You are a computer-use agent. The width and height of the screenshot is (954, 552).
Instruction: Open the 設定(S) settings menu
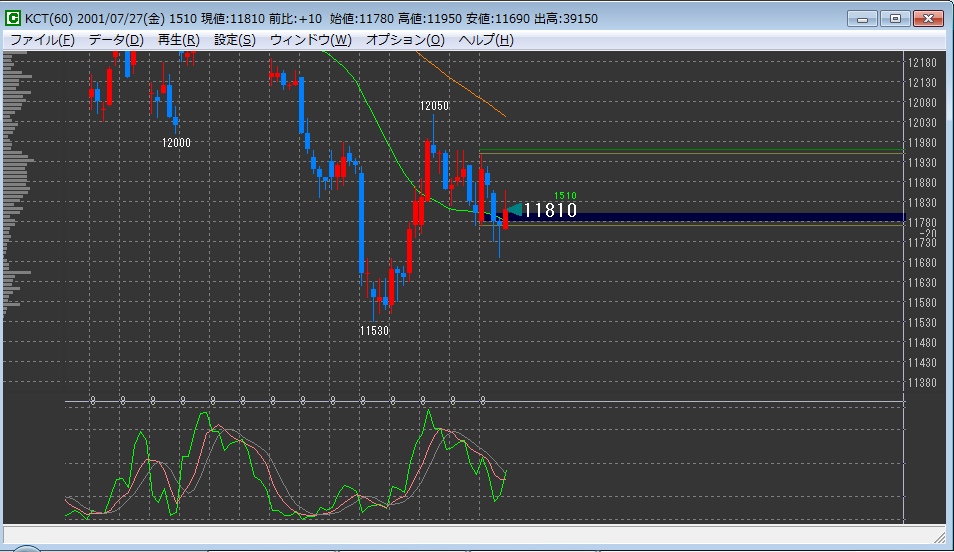pos(235,40)
